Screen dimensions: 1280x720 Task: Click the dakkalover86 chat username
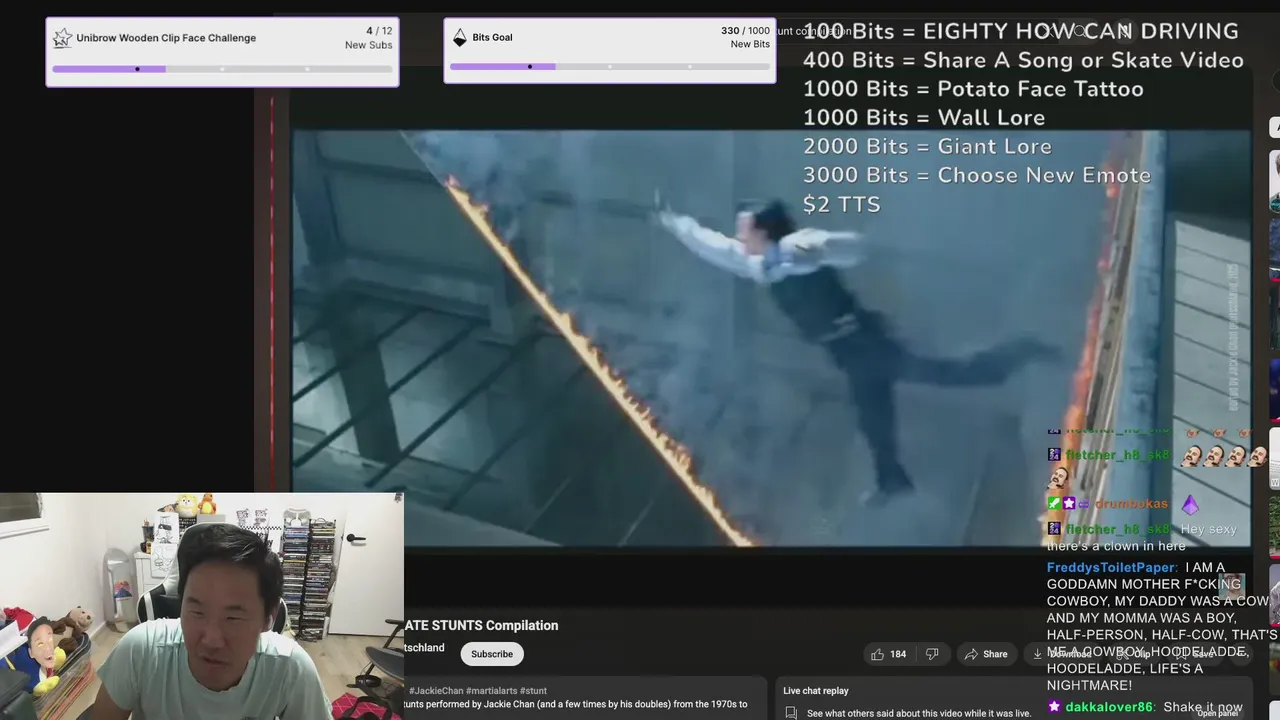[1109, 707]
